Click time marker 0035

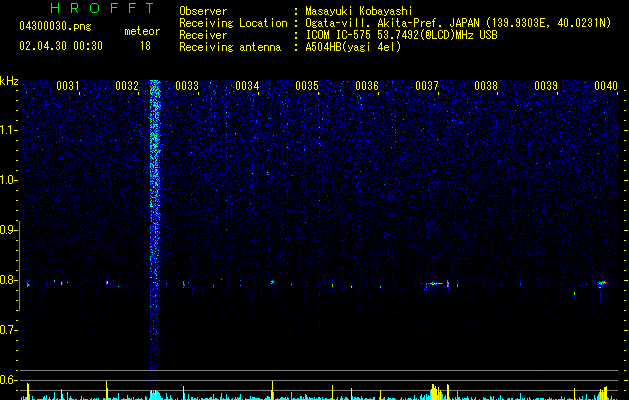point(307,86)
